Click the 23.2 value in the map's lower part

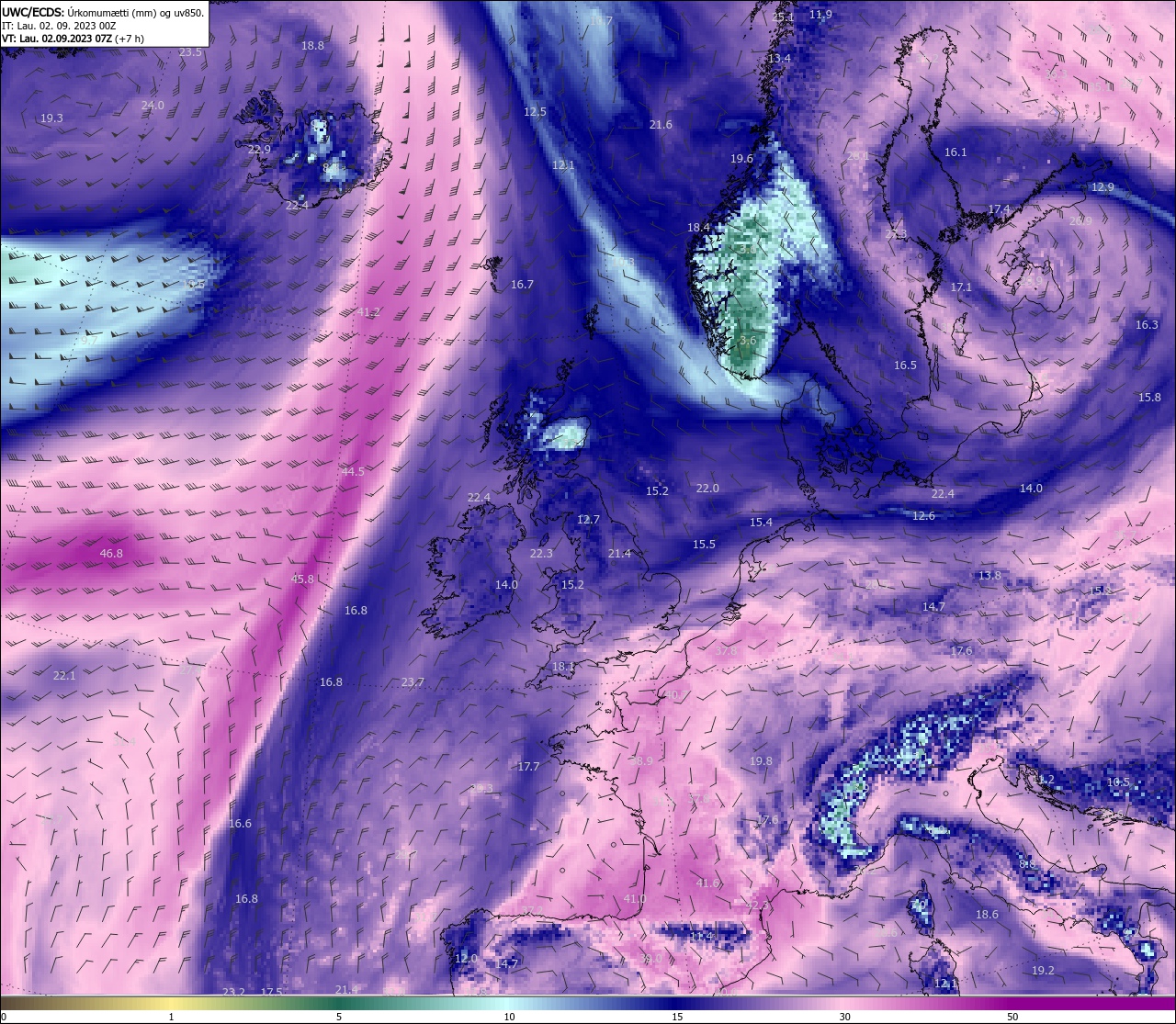pos(233,993)
